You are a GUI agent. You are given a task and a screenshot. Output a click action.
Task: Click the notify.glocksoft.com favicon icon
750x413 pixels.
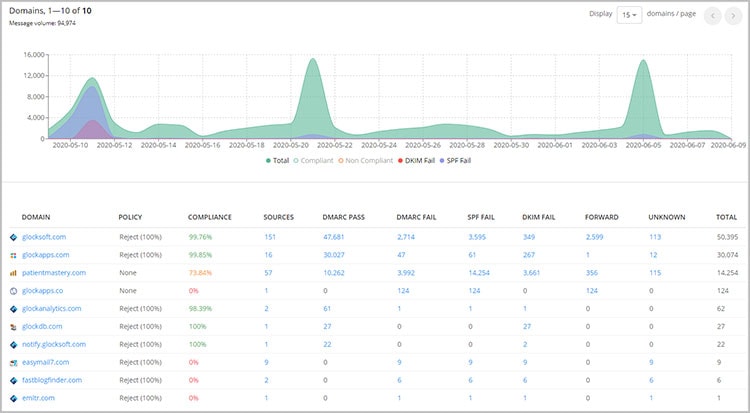13,345
